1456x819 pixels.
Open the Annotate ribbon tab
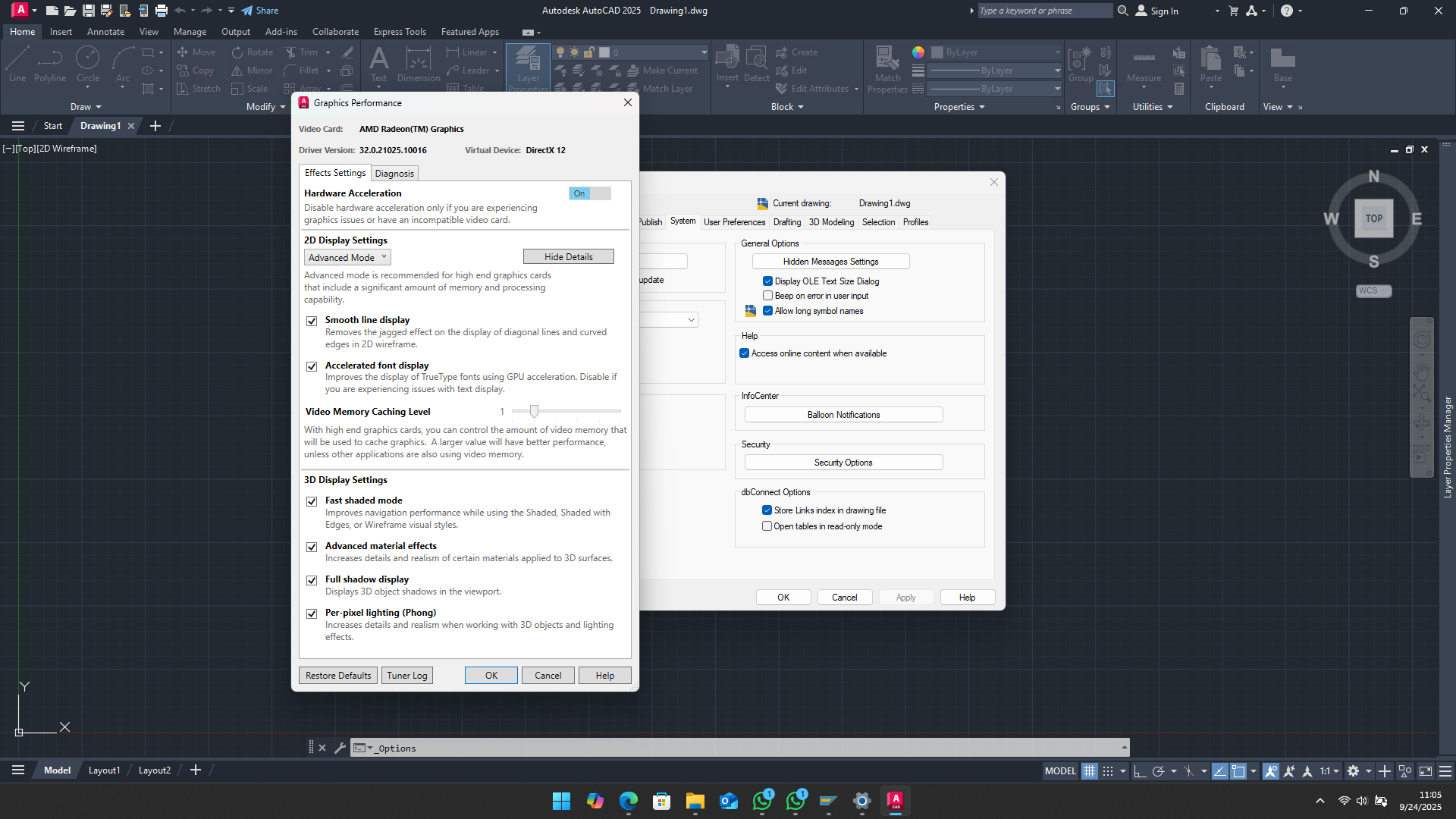[105, 32]
